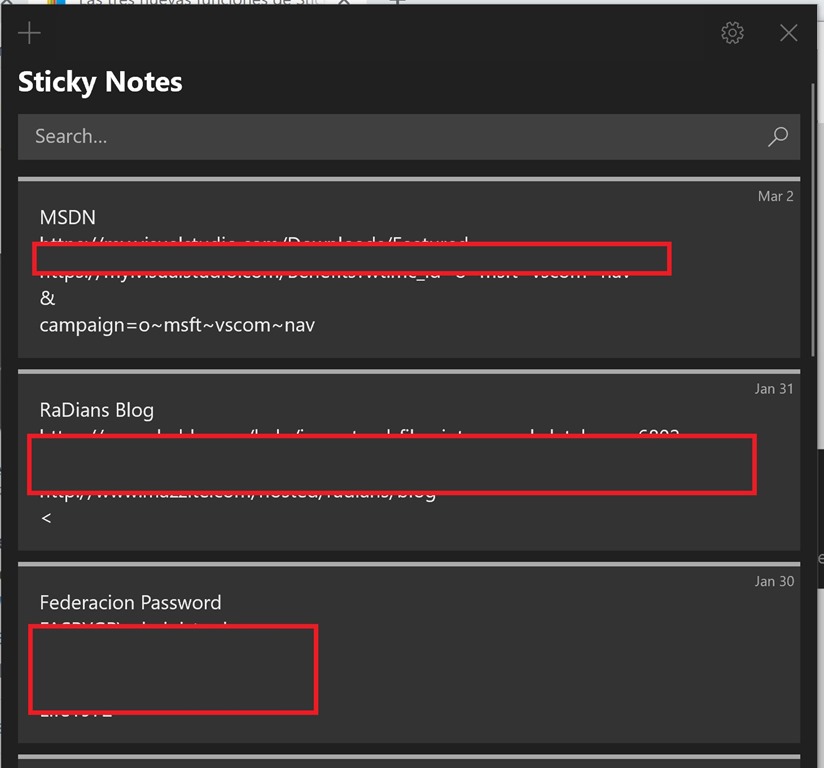Click the Sticky Notes heading
This screenshot has width=824, height=768.
[x=100, y=82]
